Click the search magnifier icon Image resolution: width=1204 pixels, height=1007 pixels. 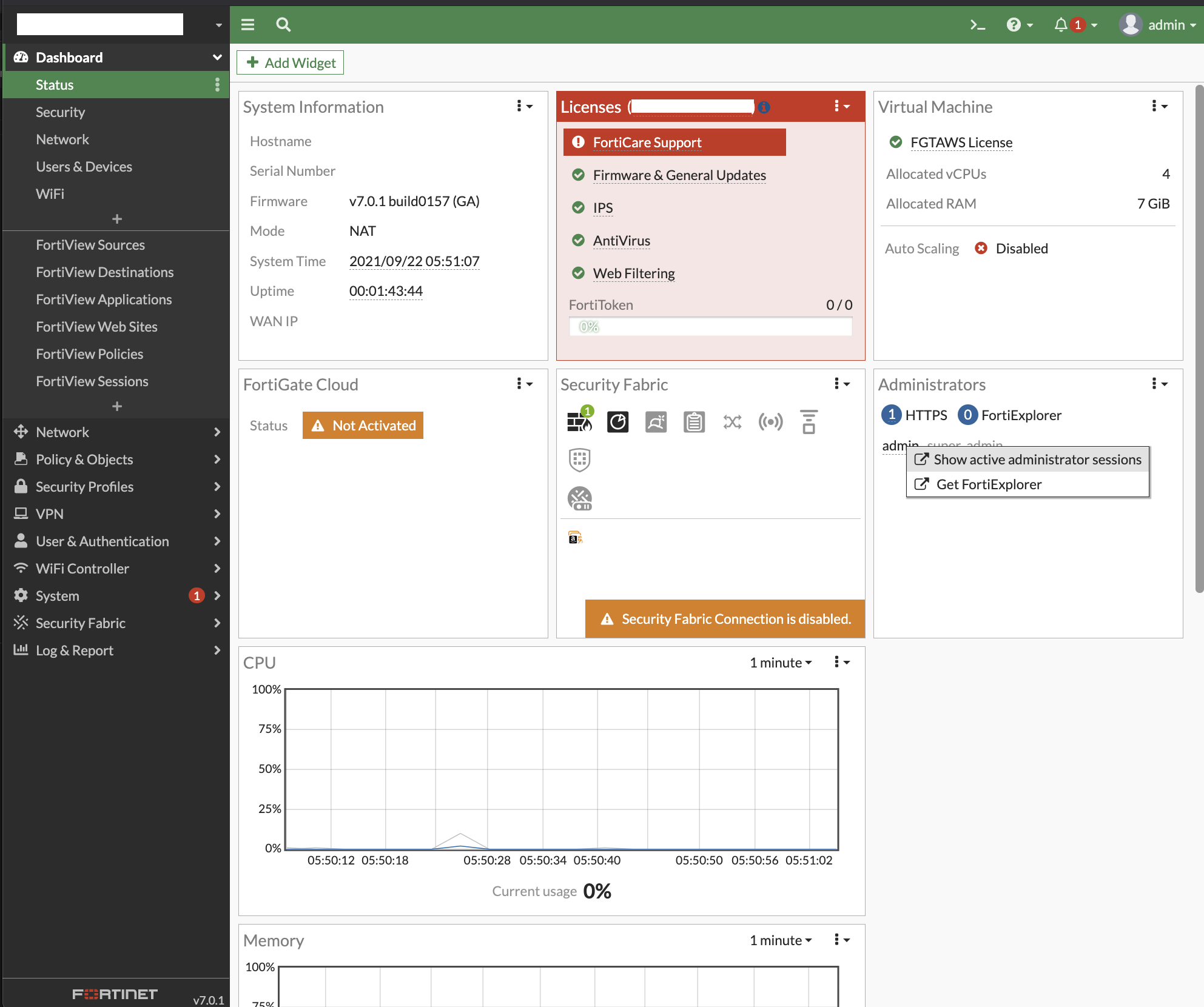click(x=283, y=25)
